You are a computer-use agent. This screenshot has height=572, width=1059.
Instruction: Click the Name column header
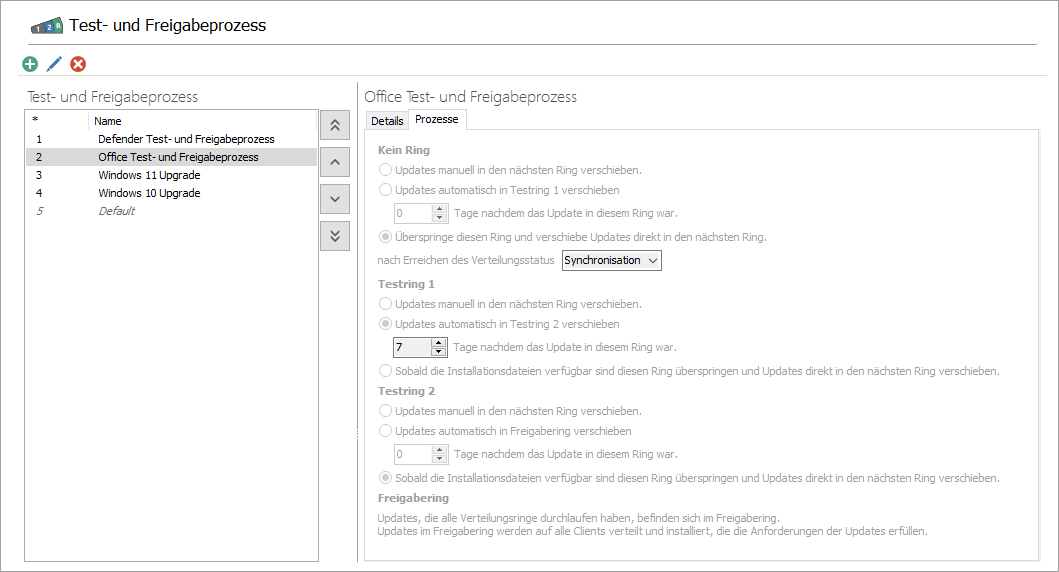108,121
